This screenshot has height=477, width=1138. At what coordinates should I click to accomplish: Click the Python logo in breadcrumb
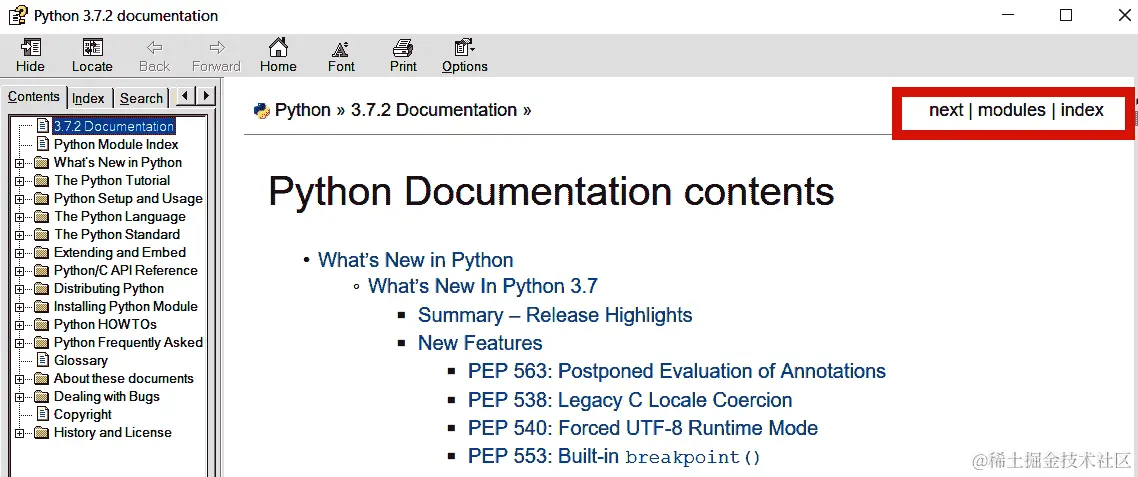pyautogui.click(x=261, y=110)
